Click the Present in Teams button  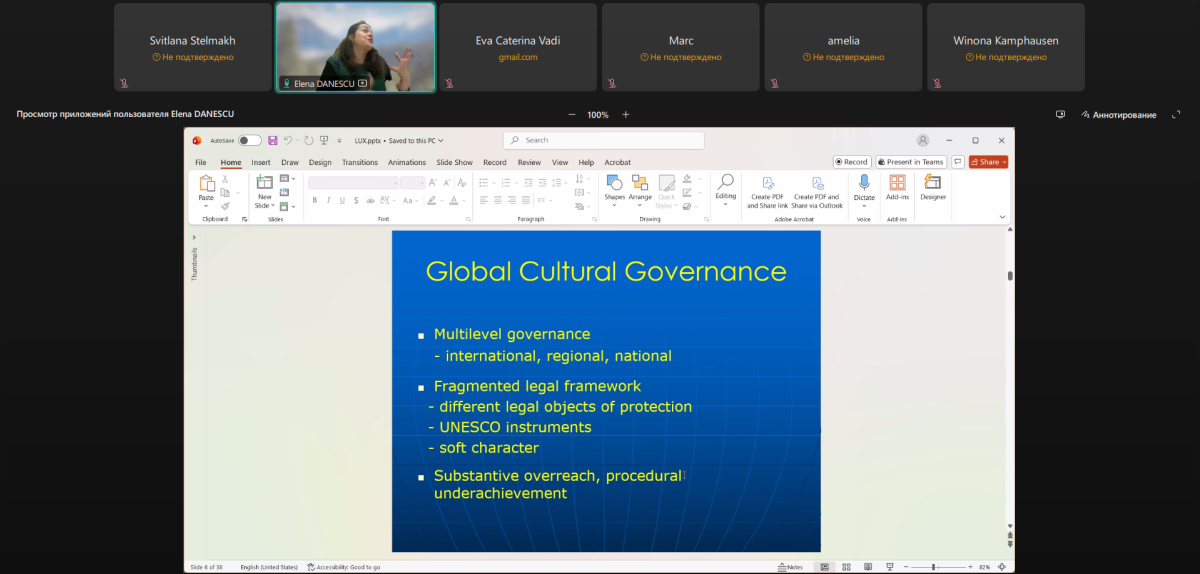coord(911,162)
